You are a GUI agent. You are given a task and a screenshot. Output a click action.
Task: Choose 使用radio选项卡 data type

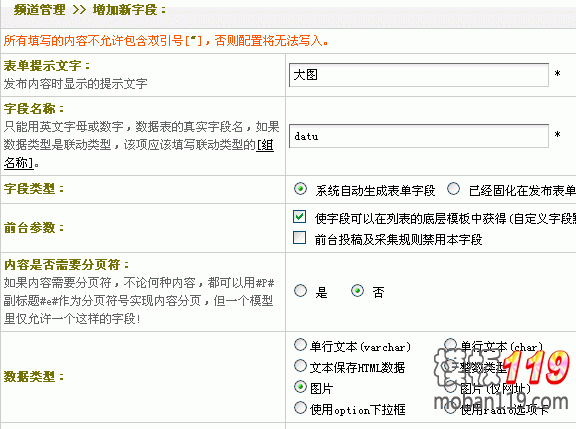(450, 407)
